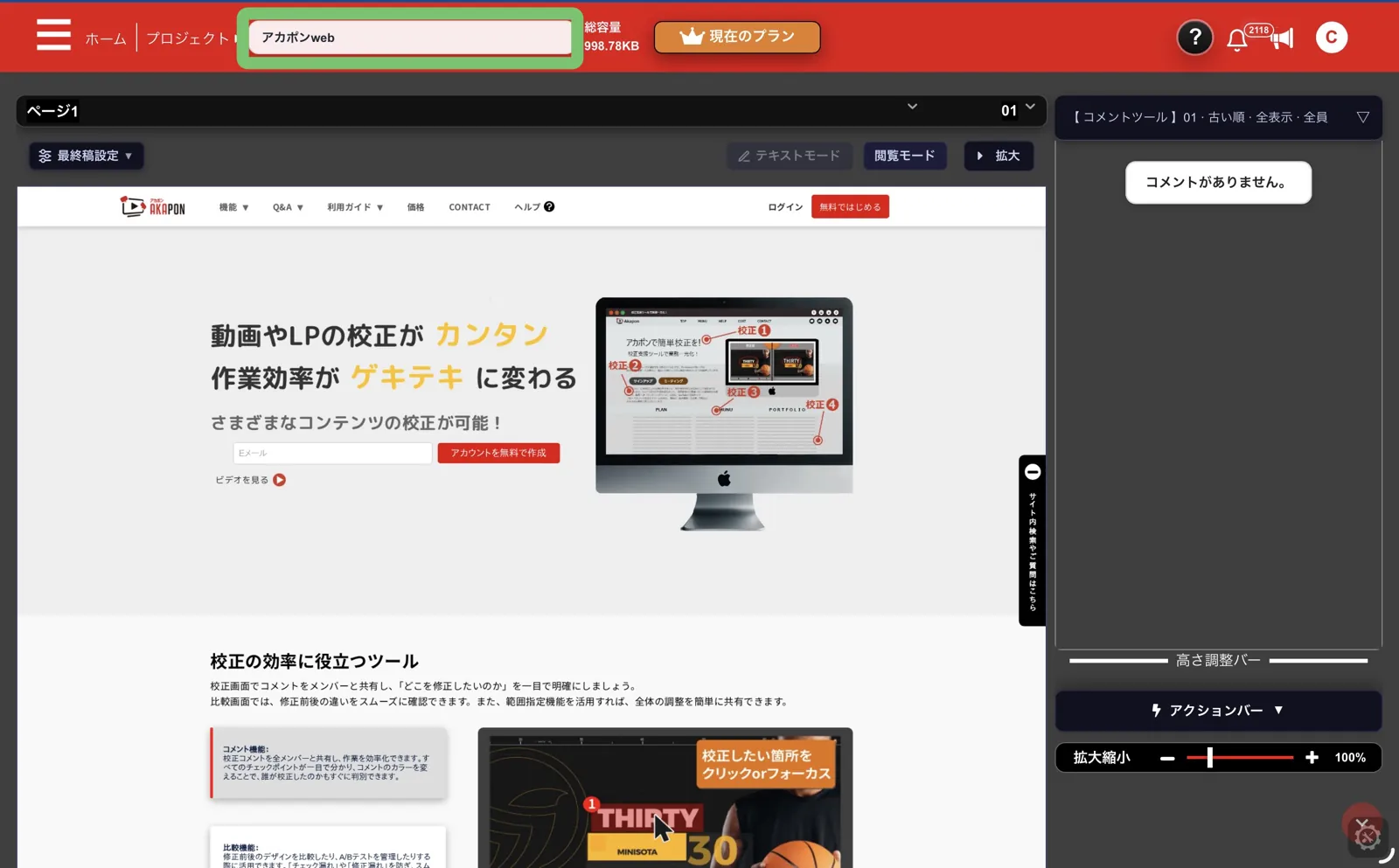Click the iMac hero image
The image size is (1399, 868).
(x=724, y=413)
